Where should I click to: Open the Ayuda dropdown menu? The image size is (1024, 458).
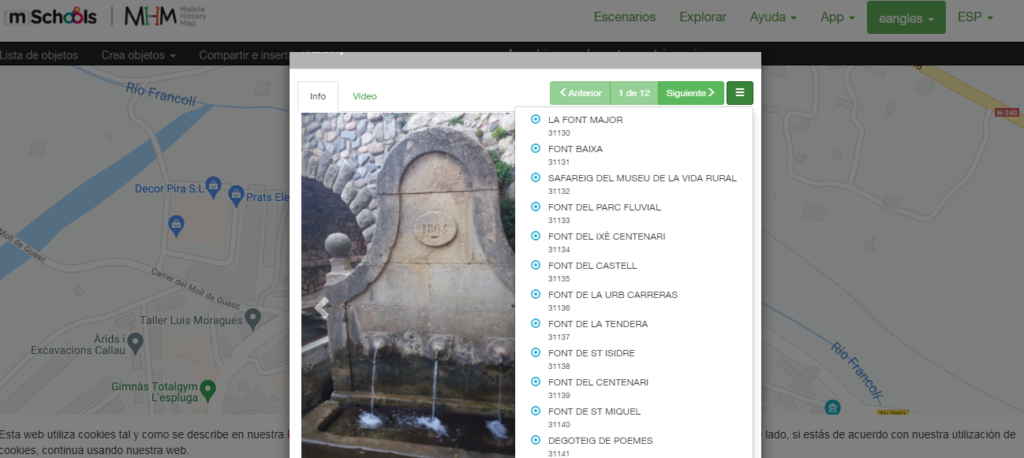click(x=773, y=17)
